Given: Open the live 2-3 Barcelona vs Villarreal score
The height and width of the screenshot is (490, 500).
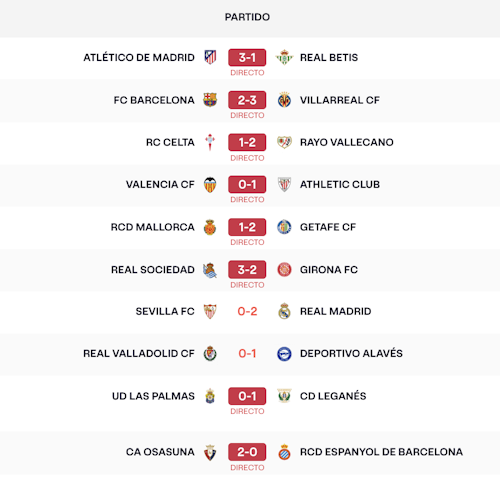Looking at the screenshot, I should pyautogui.click(x=247, y=100).
